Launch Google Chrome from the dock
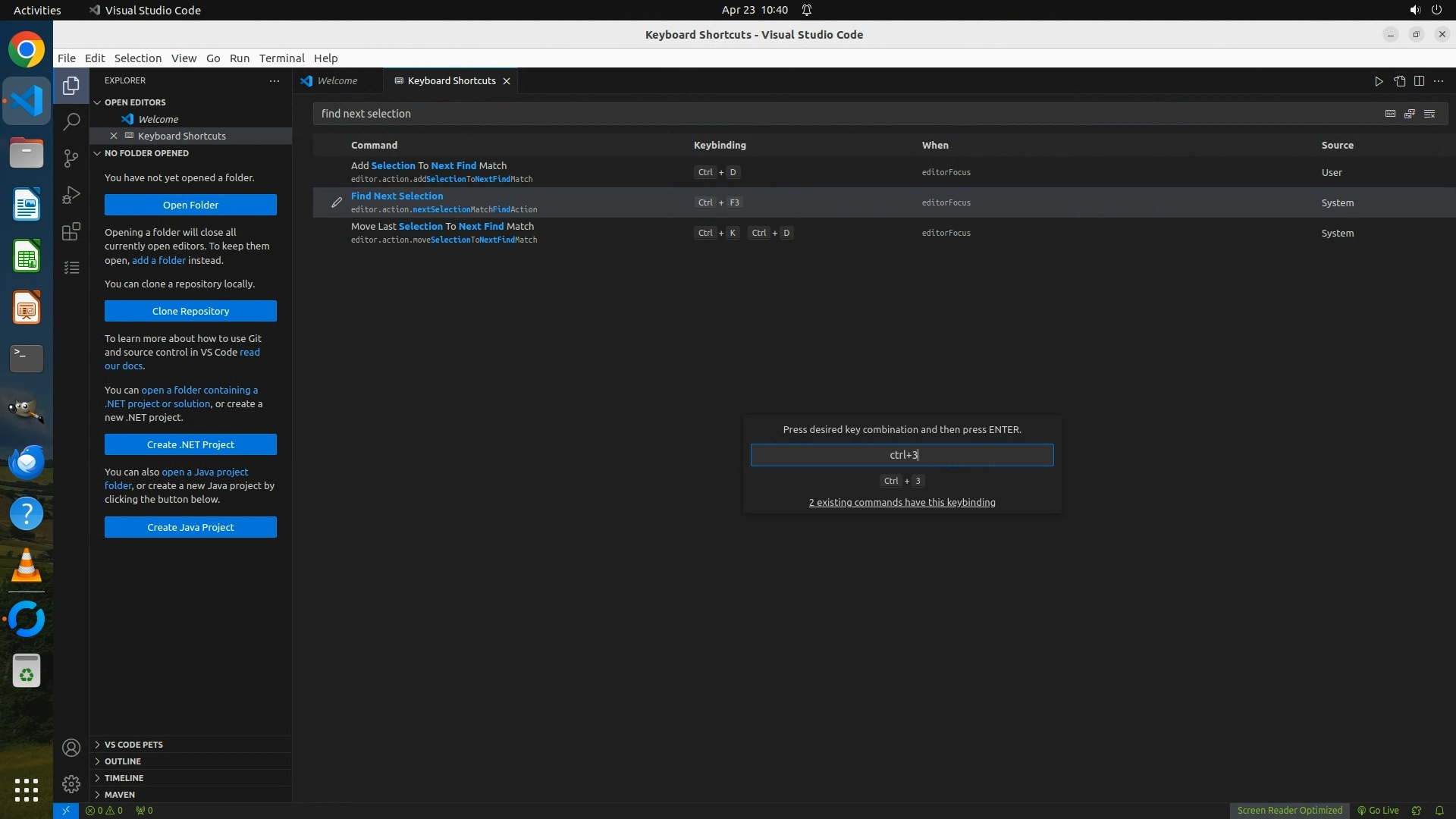The width and height of the screenshot is (1456, 819). pyautogui.click(x=27, y=50)
